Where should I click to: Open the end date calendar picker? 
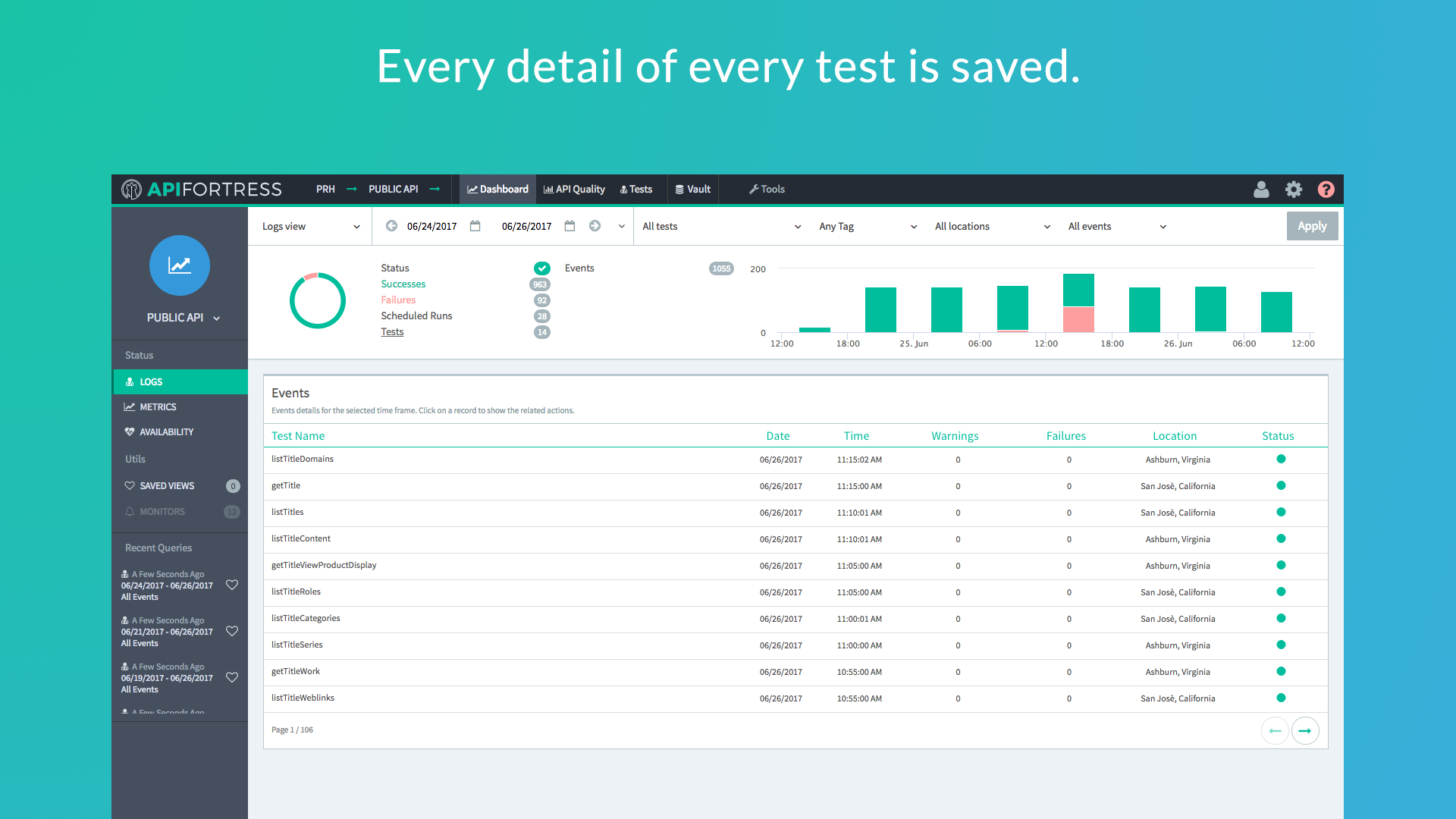pos(570,226)
